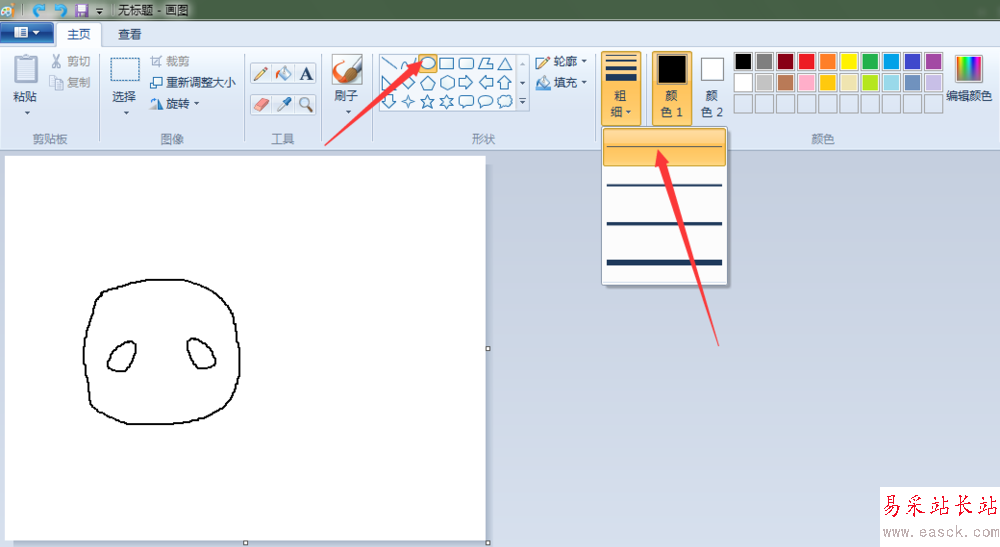Pick the purple color swatch
Viewport: 1000px width, 547px height.
pyautogui.click(x=933, y=61)
